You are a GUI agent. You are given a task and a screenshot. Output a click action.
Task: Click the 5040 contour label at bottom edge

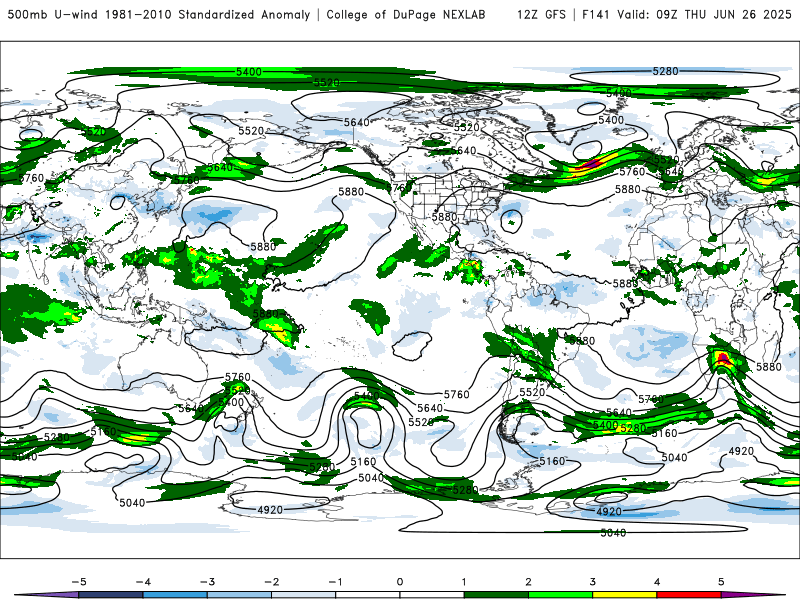pyautogui.click(x=613, y=533)
